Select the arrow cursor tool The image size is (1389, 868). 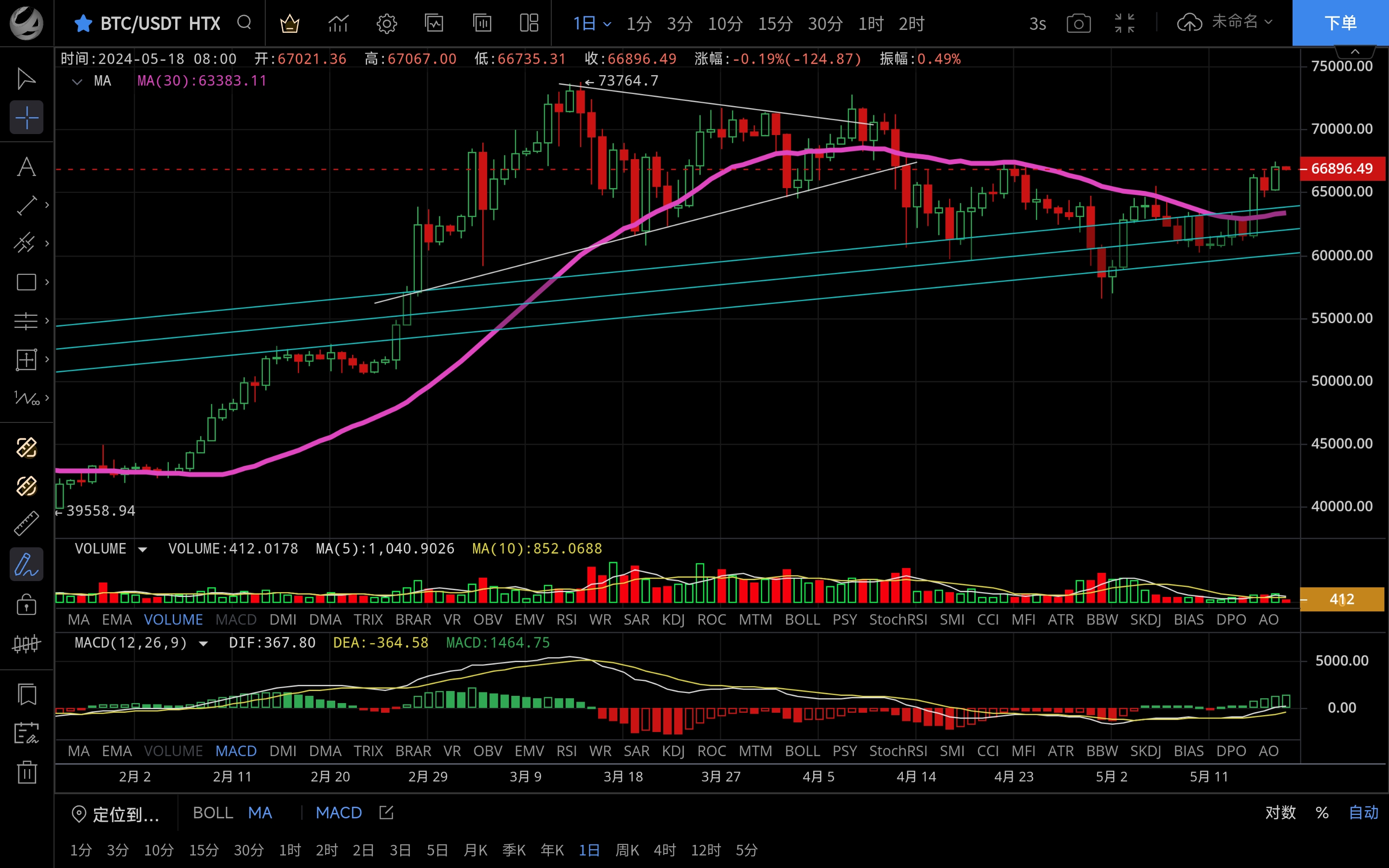27,79
